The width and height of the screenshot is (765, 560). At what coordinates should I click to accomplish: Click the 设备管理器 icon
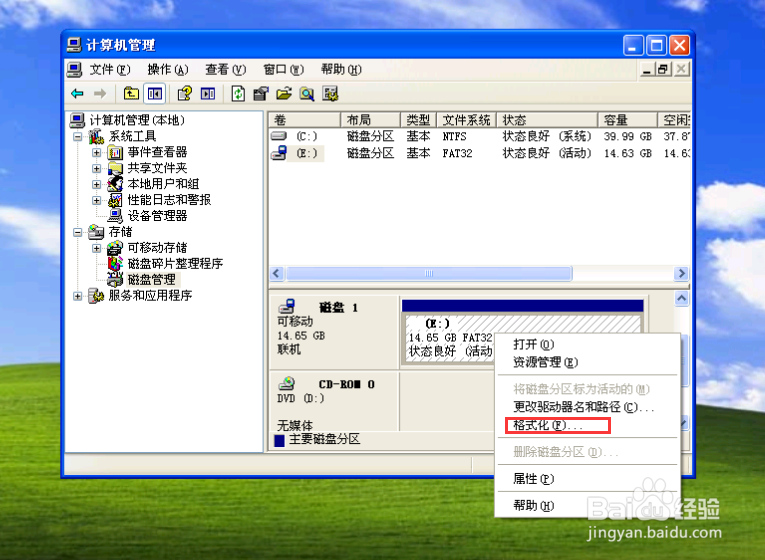tap(115, 216)
